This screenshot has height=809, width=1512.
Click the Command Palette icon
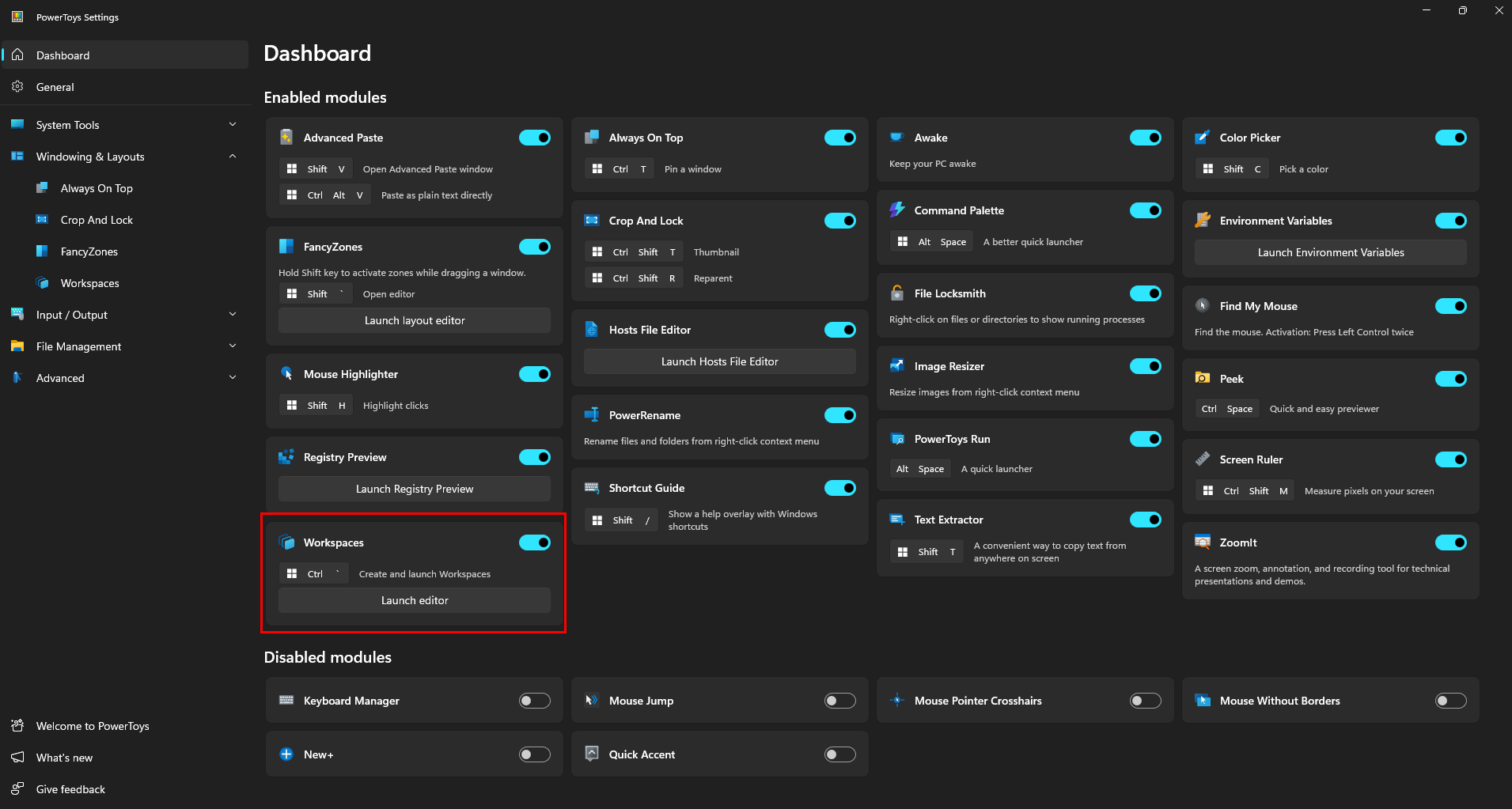897,210
